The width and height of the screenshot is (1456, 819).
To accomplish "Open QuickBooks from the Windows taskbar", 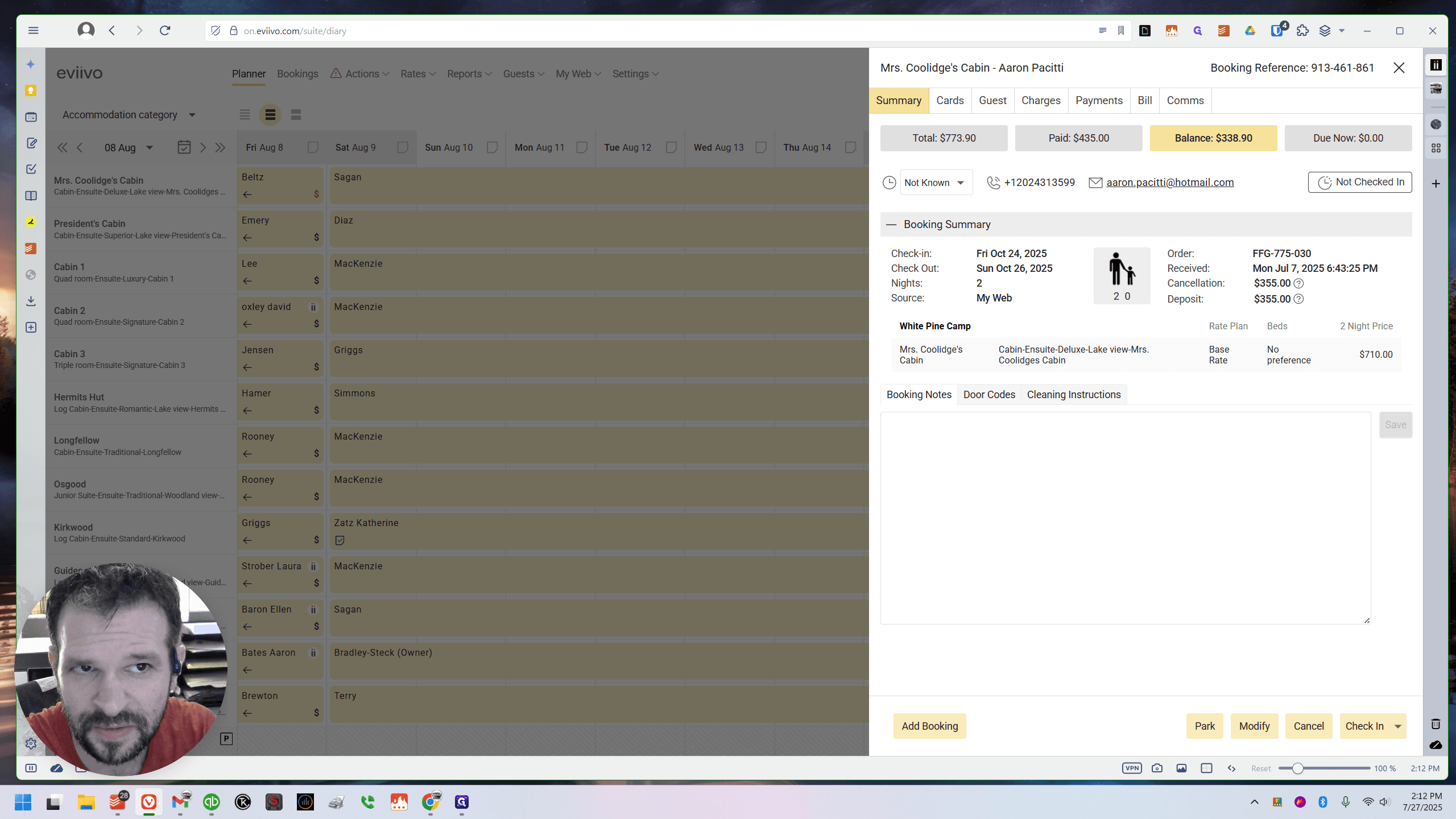I will point(212,802).
